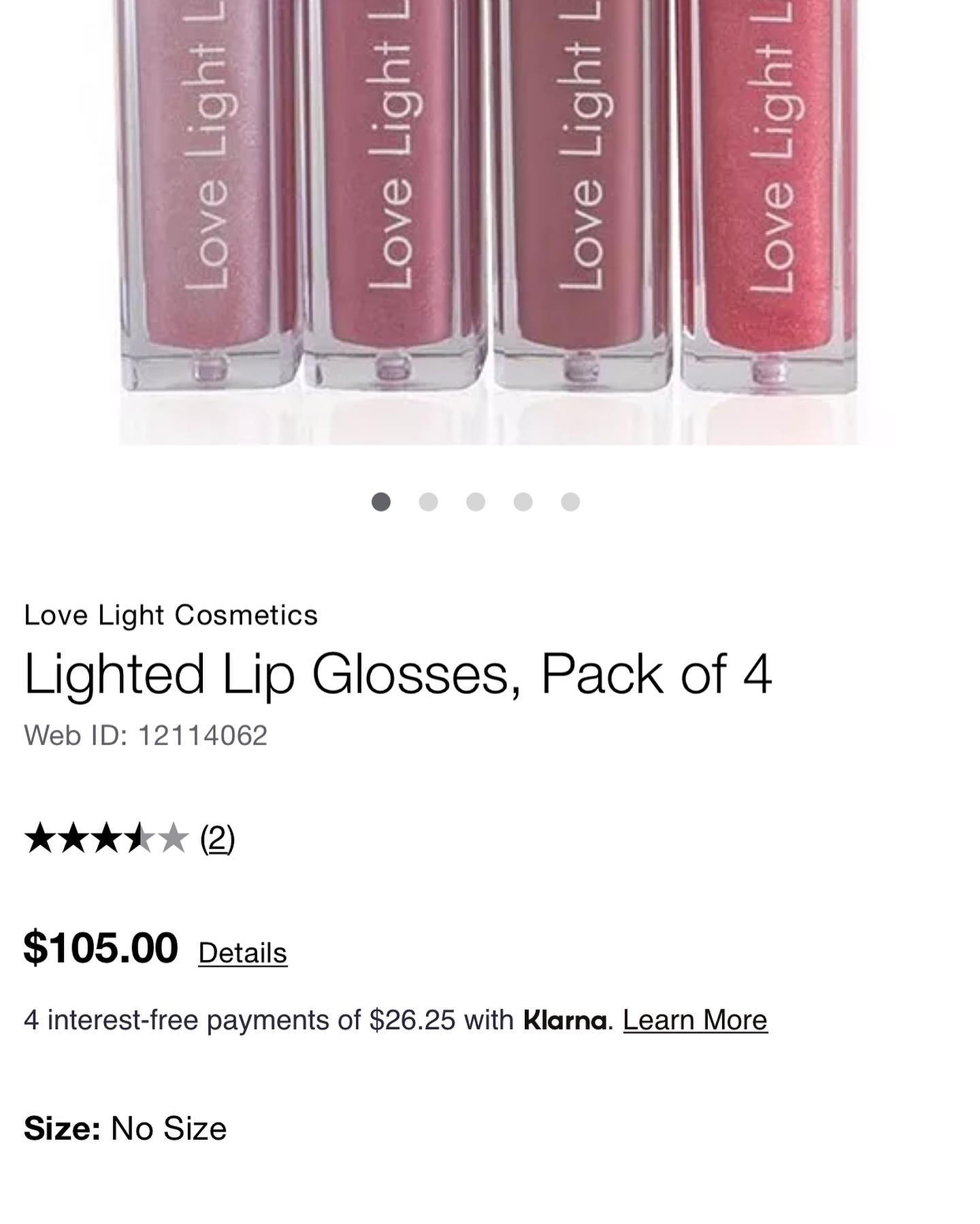Open the price Details link
980x1224 pixels.
(242, 953)
